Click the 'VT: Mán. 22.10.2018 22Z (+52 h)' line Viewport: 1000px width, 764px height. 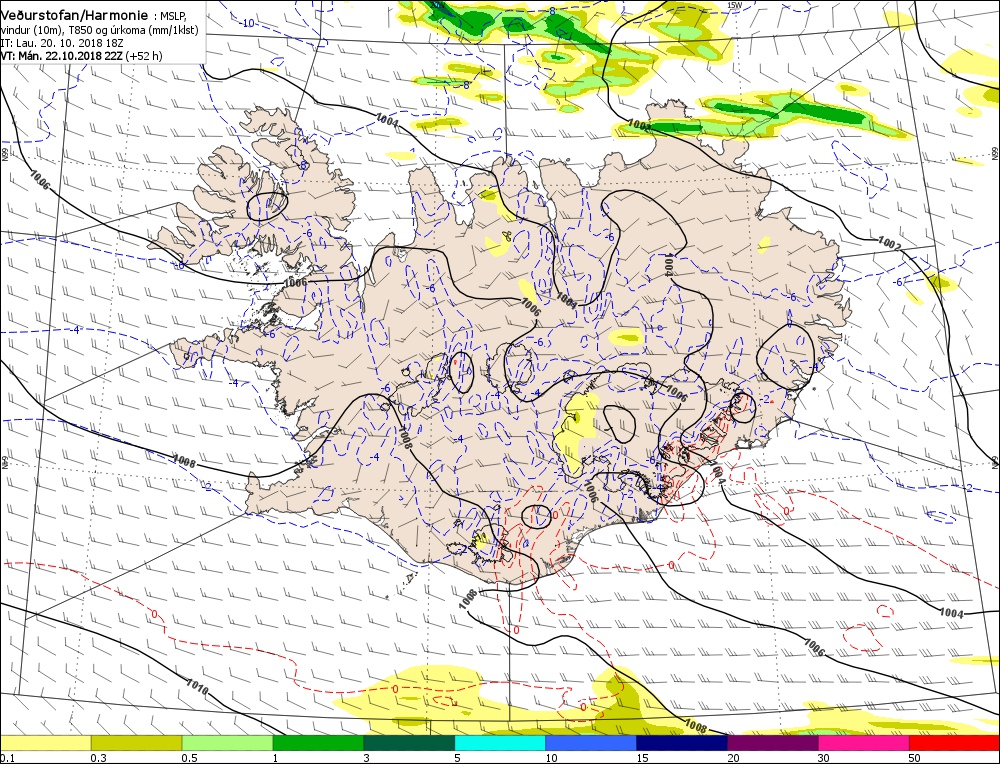point(81,56)
